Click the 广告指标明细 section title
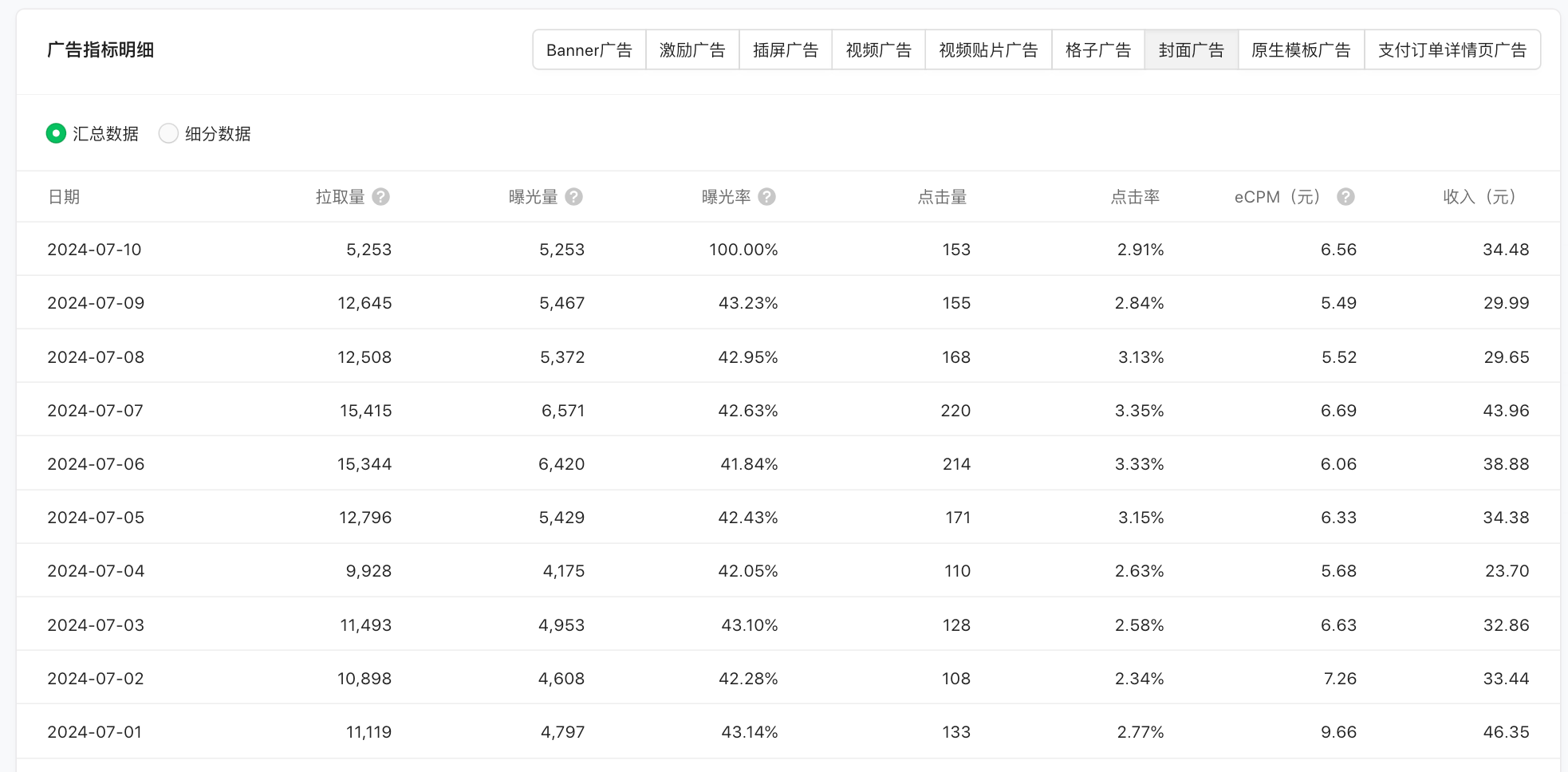 (x=100, y=50)
